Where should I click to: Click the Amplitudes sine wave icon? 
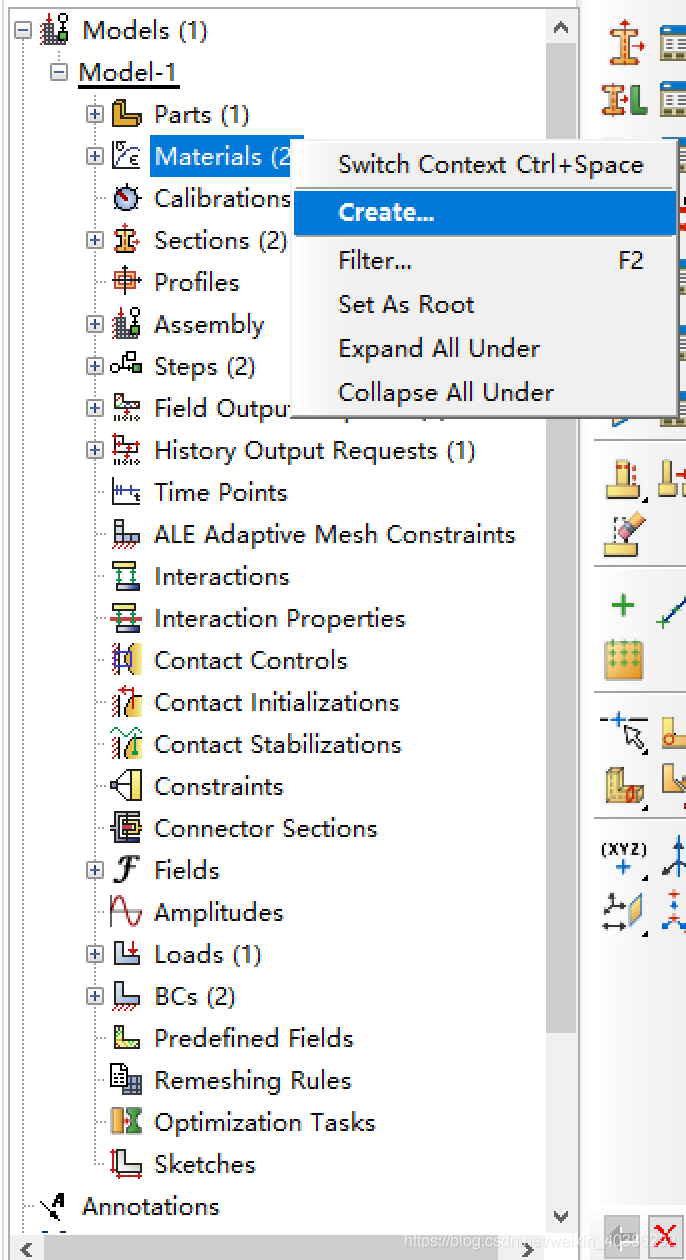126,912
